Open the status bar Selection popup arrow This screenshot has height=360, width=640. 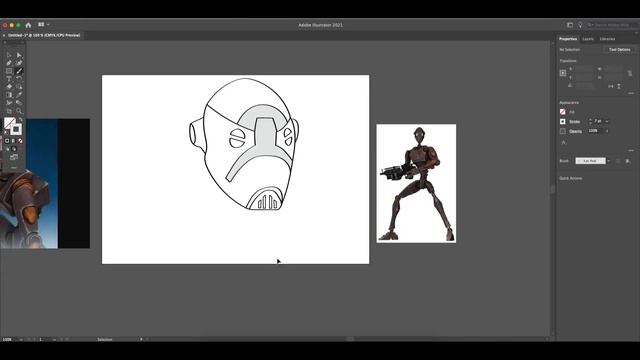pos(141,339)
